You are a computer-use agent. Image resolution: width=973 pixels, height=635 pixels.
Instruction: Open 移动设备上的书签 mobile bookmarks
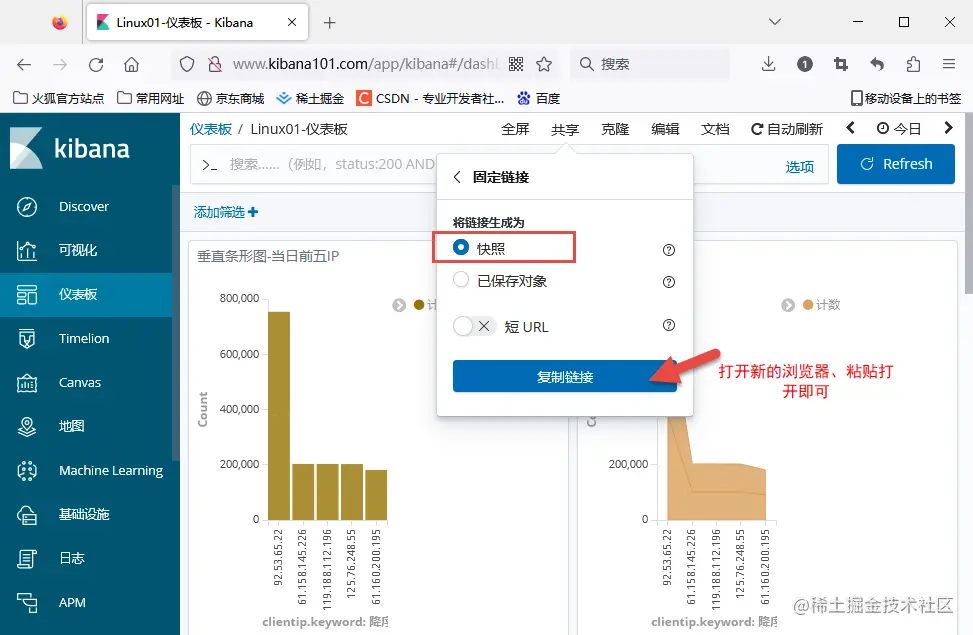point(905,98)
